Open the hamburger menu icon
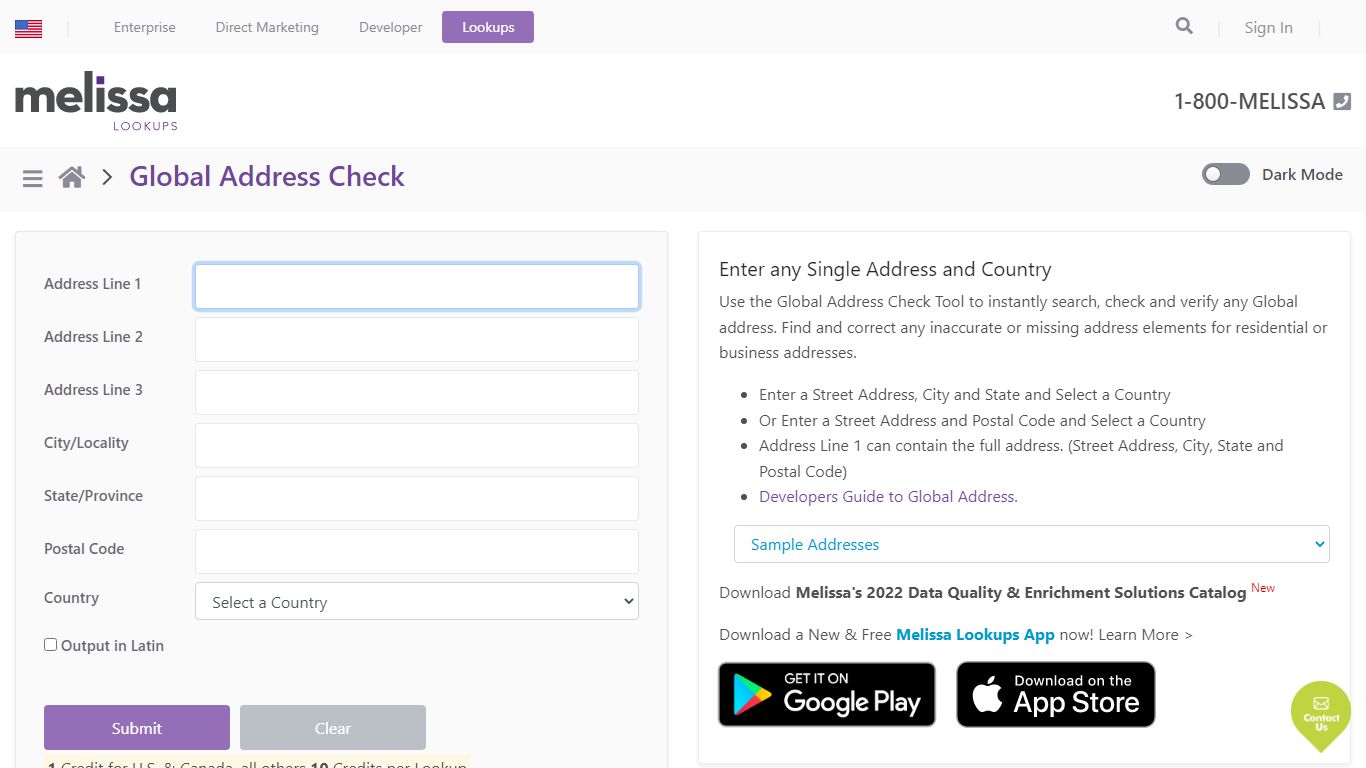The width and height of the screenshot is (1366, 768). click(x=33, y=179)
